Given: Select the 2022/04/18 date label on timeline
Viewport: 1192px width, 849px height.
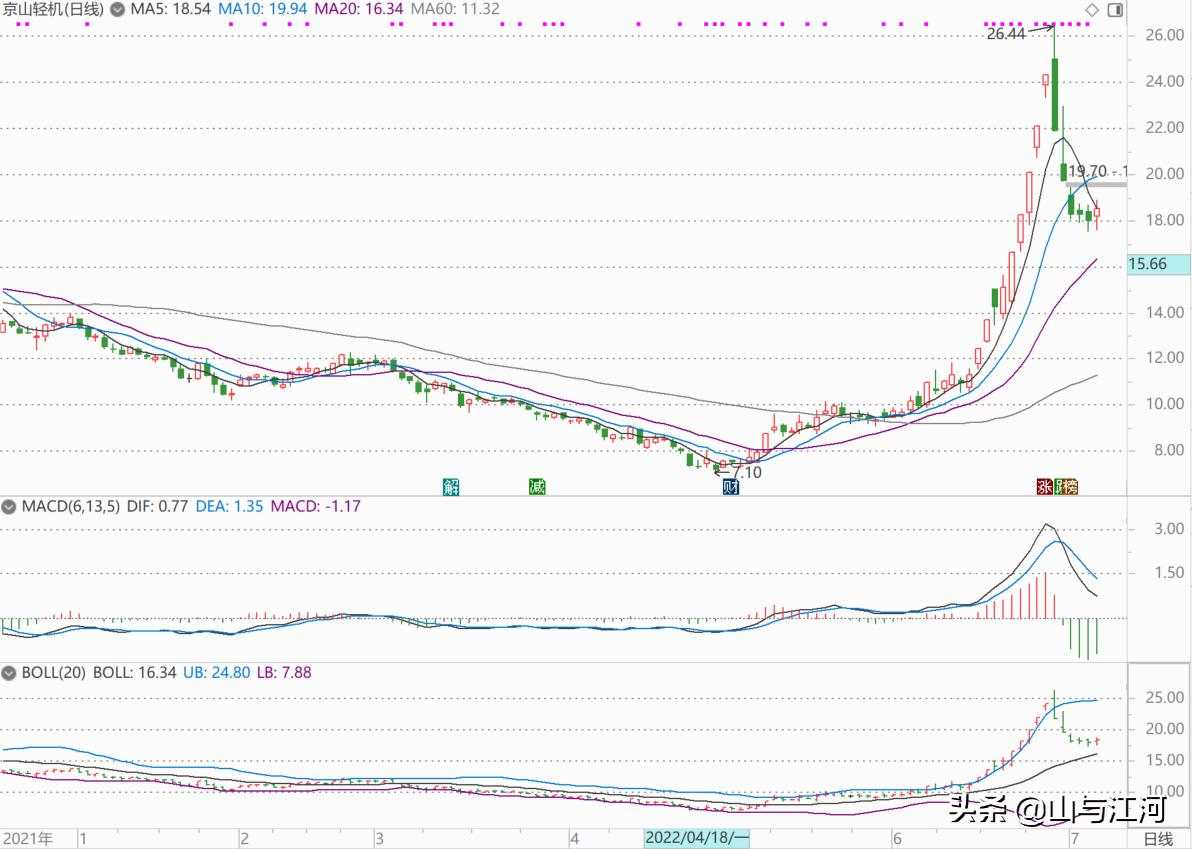Looking at the screenshot, I should [697, 838].
